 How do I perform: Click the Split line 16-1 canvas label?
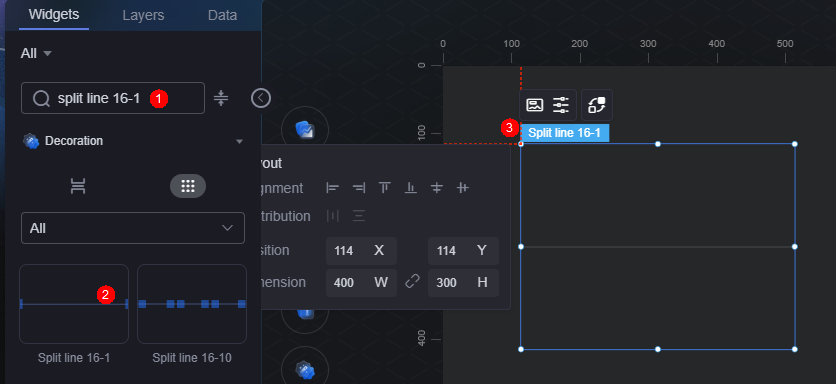coord(565,133)
